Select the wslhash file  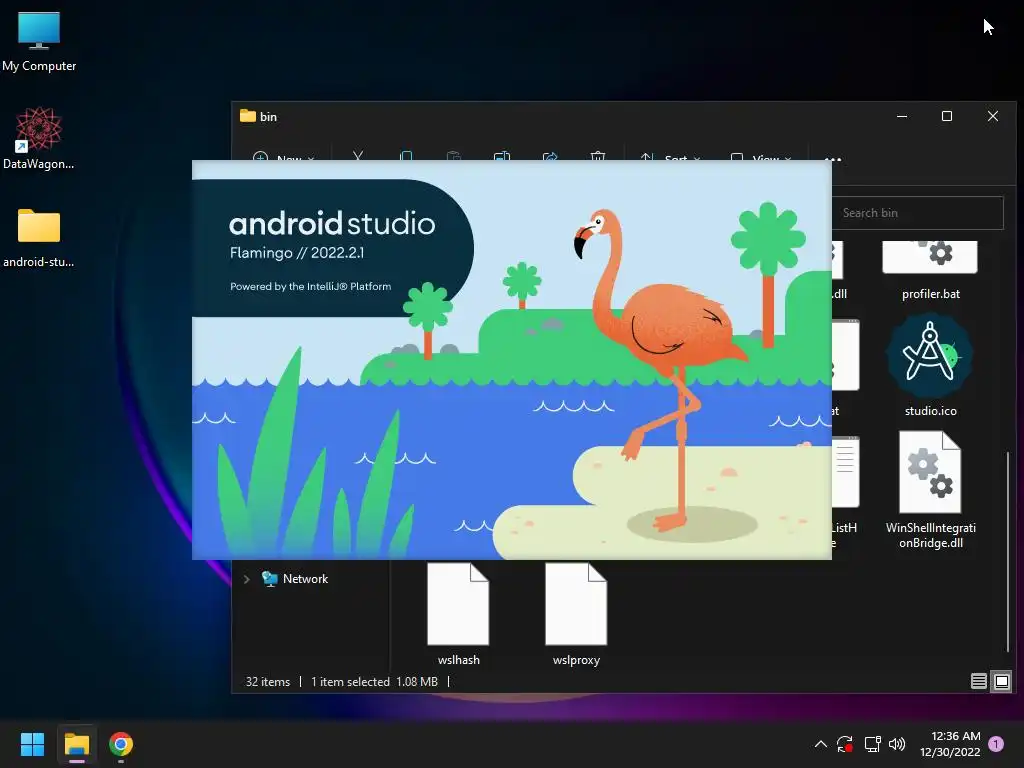458,614
